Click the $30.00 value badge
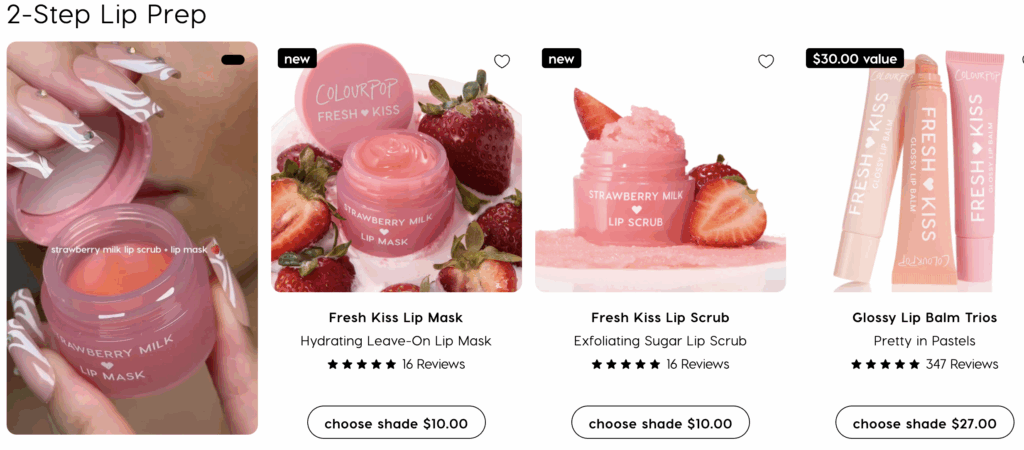1024x450 pixels. pyautogui.click(x=855, y=59)
